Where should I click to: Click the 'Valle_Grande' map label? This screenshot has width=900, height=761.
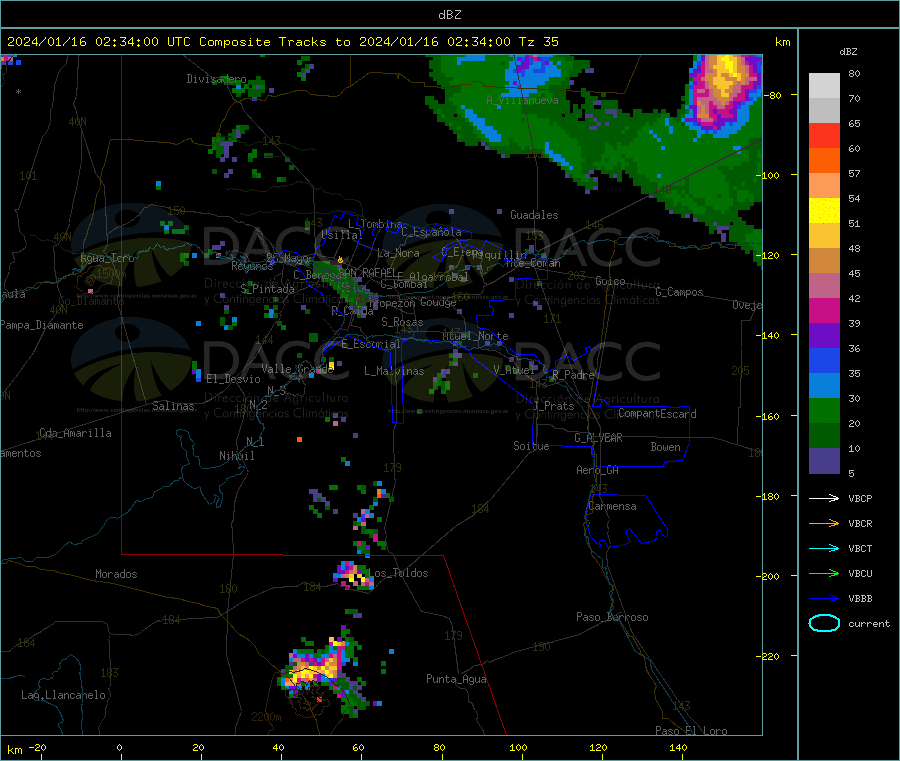coord(297,368)
